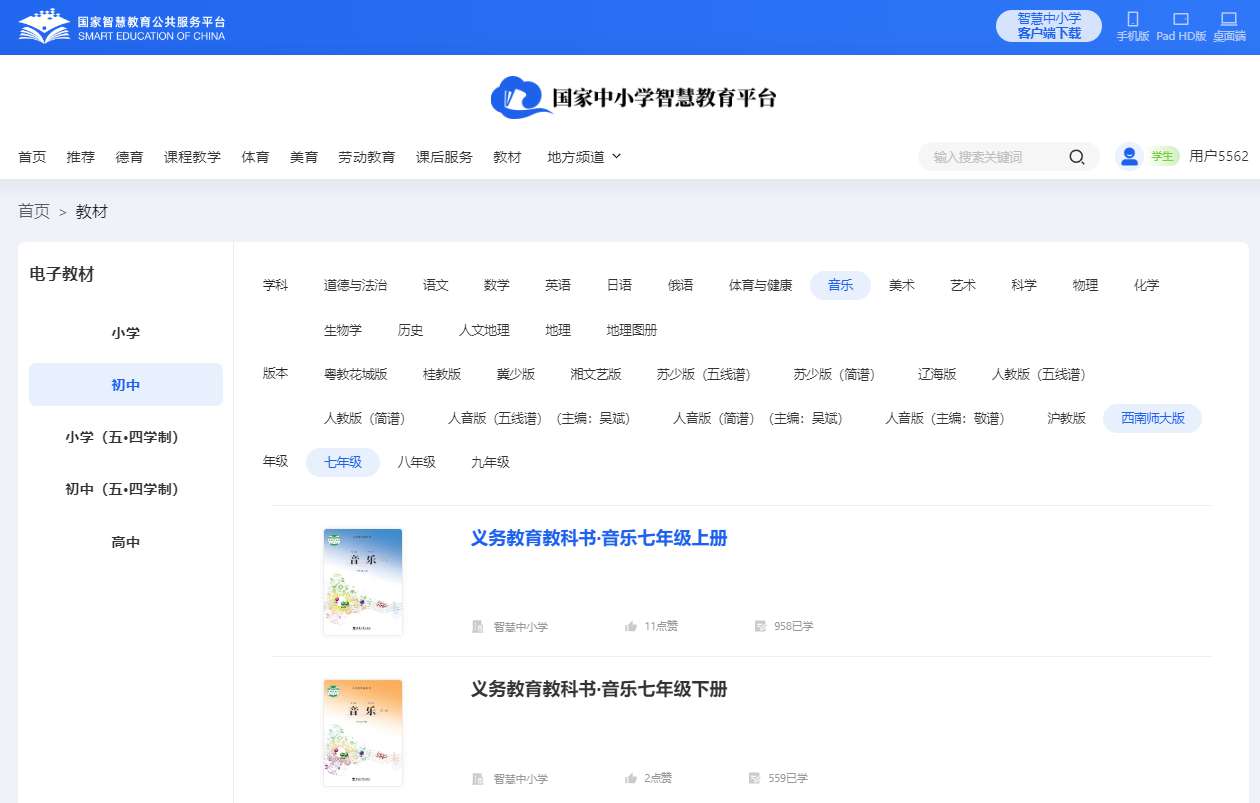Open the 七年级上册 textbook cover thumbnail
This screenshot has width=1260, height=803.
(x=363, y=582)
